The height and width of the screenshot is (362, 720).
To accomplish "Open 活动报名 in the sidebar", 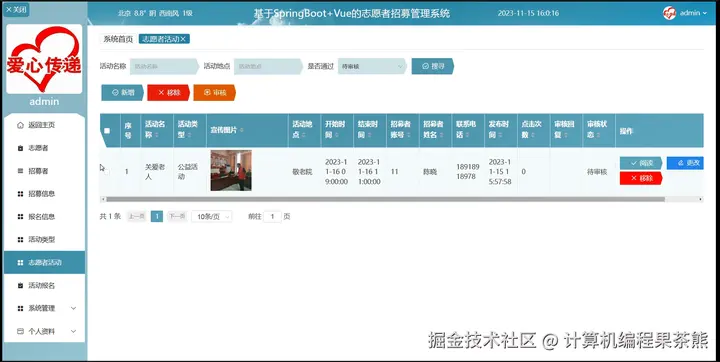I will [45, 286].
